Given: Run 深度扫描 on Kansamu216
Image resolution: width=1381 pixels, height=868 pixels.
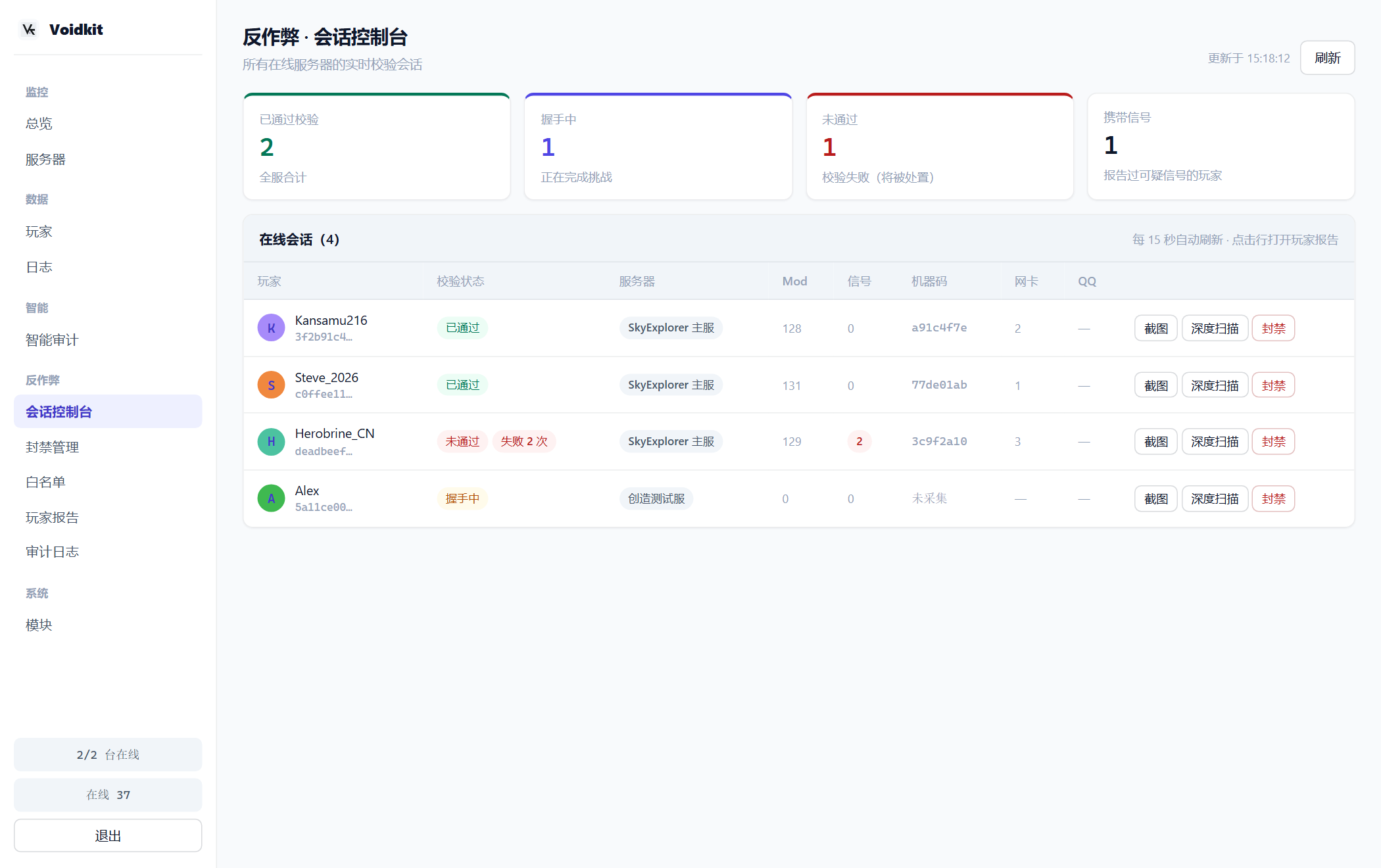Looking at the screenshot, I should [x=1215, y=328].
